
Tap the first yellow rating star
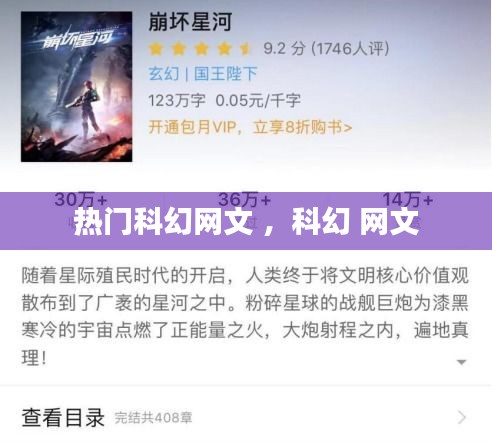tap(156, 49)
